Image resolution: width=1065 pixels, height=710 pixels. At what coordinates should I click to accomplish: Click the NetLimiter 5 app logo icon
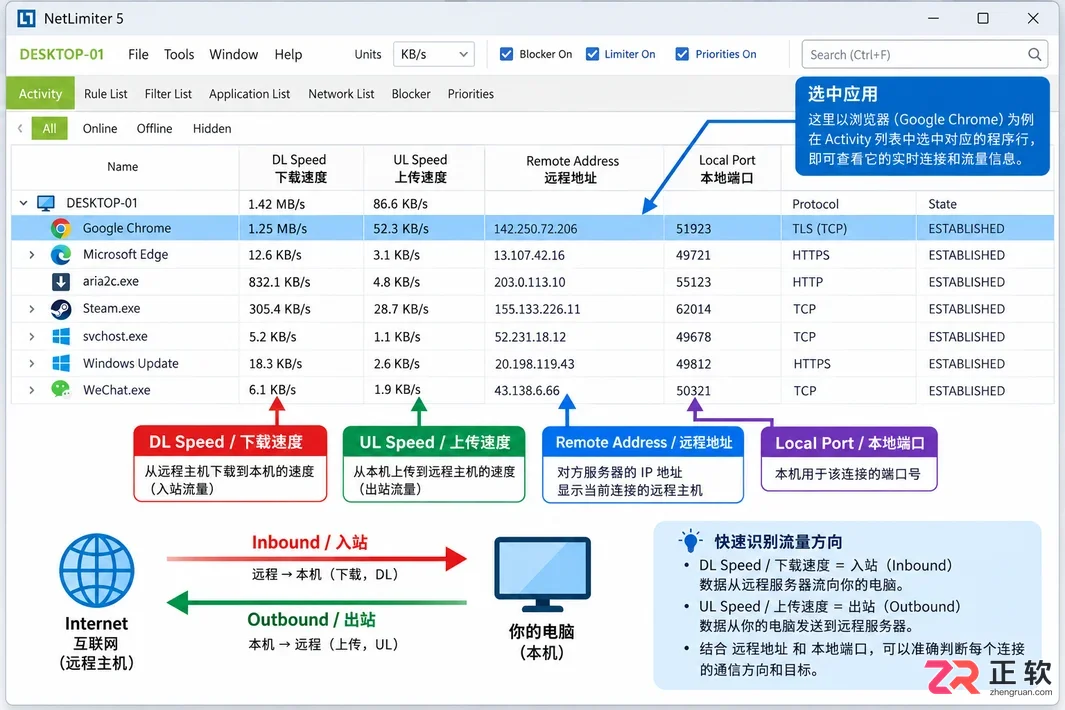pyautogui.click(x=26, y=18)
